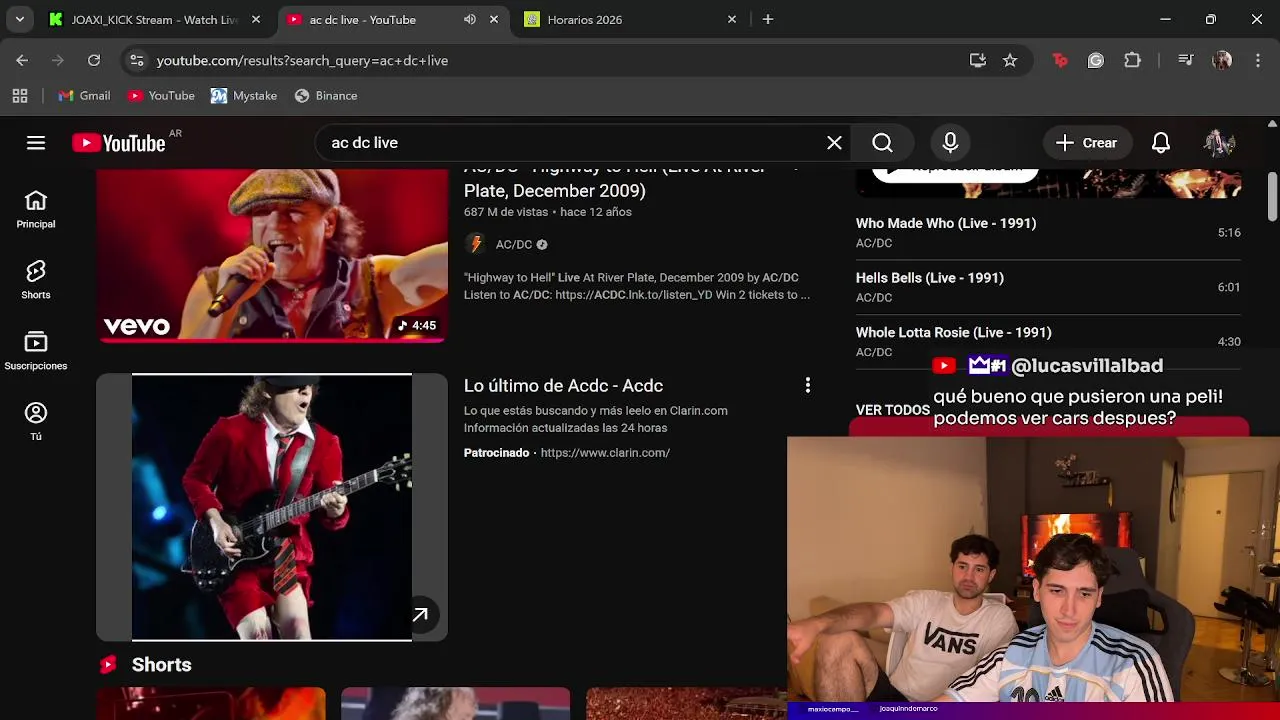This screenshot has width=1280, height=720.
Task: Clear the search box with X
Action: pyautogui.click(x=834, y=143)
